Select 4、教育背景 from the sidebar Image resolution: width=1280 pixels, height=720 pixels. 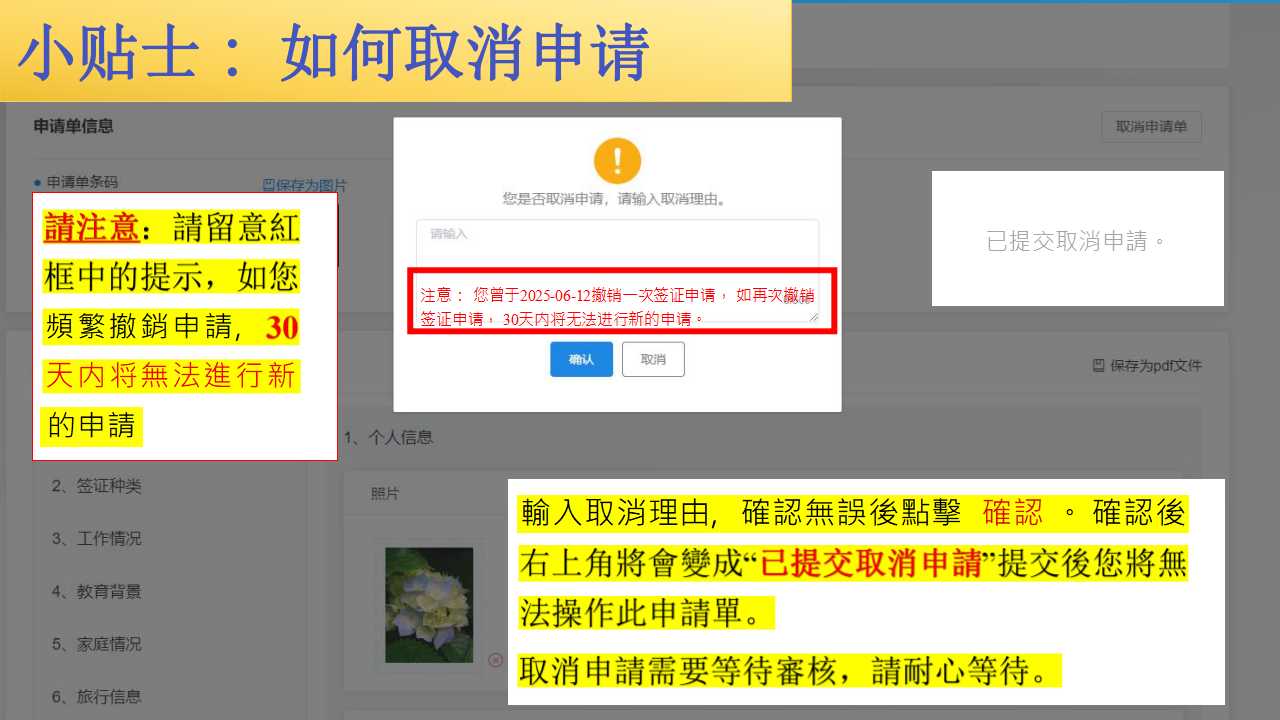coord(97,592)
